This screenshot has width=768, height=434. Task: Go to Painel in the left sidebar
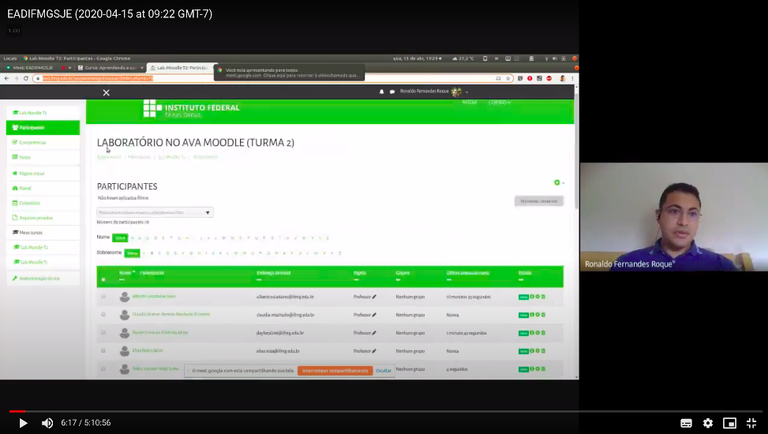(x=25, y=188)
